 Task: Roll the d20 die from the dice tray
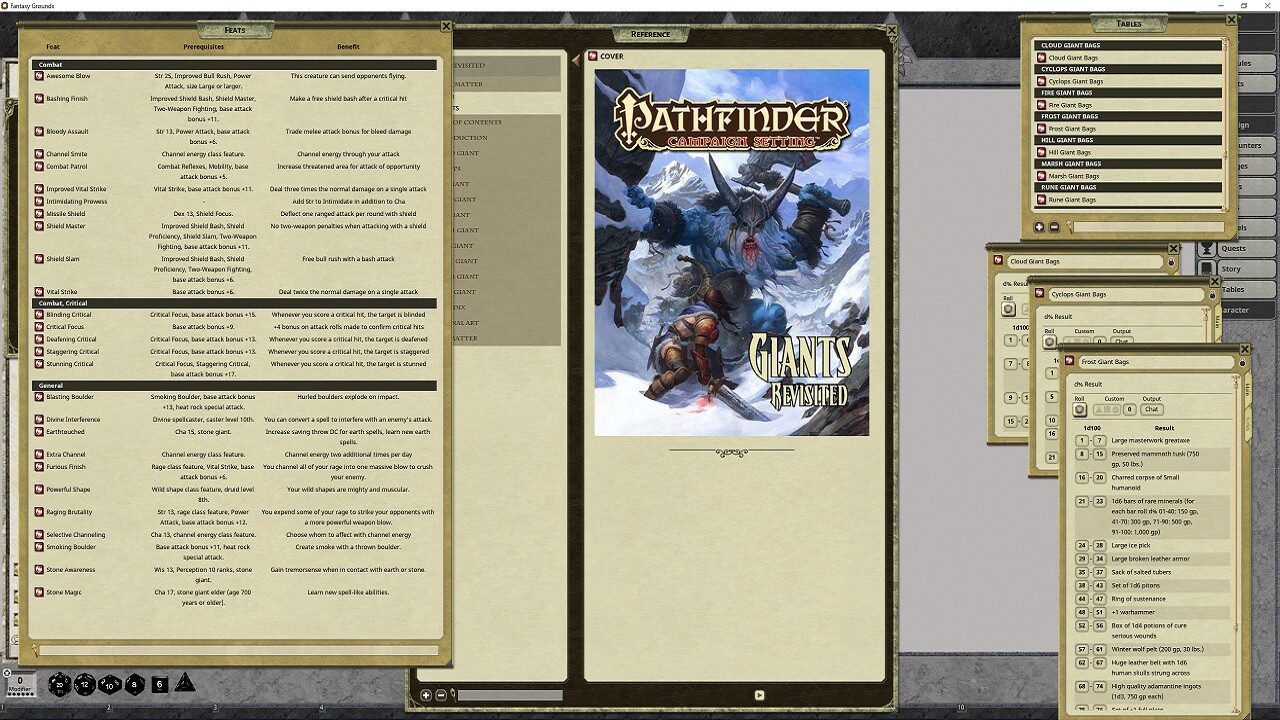point(60,684)
